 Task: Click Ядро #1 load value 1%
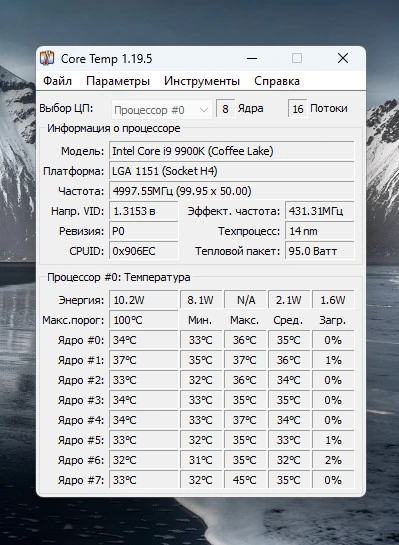pyautogui.click(x=333, y=360)
